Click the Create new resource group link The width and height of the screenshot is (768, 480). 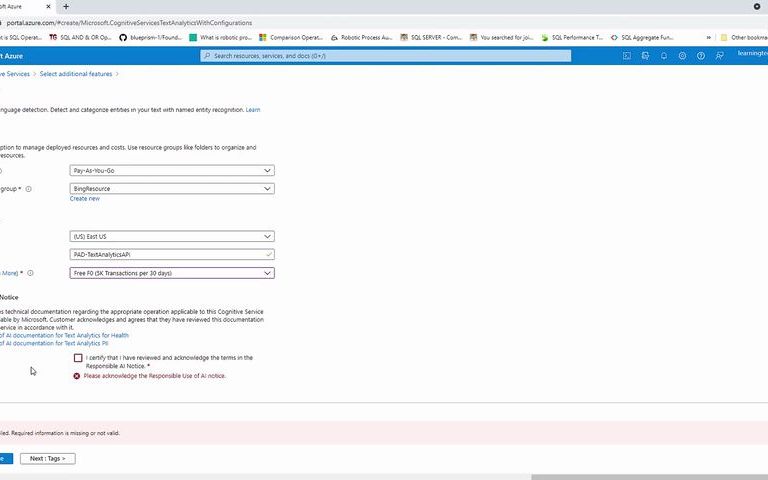tap(85, 199)
